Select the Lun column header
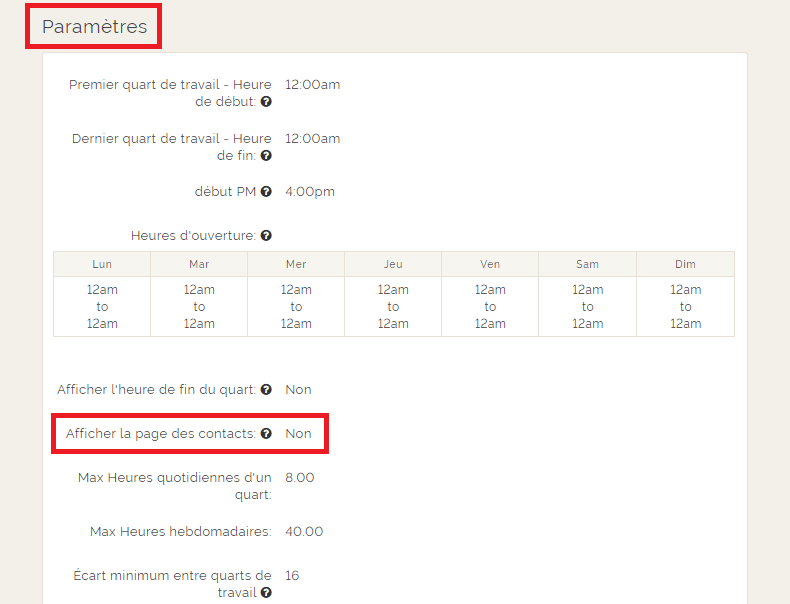790x604 pixels. [x=102, y=264]
